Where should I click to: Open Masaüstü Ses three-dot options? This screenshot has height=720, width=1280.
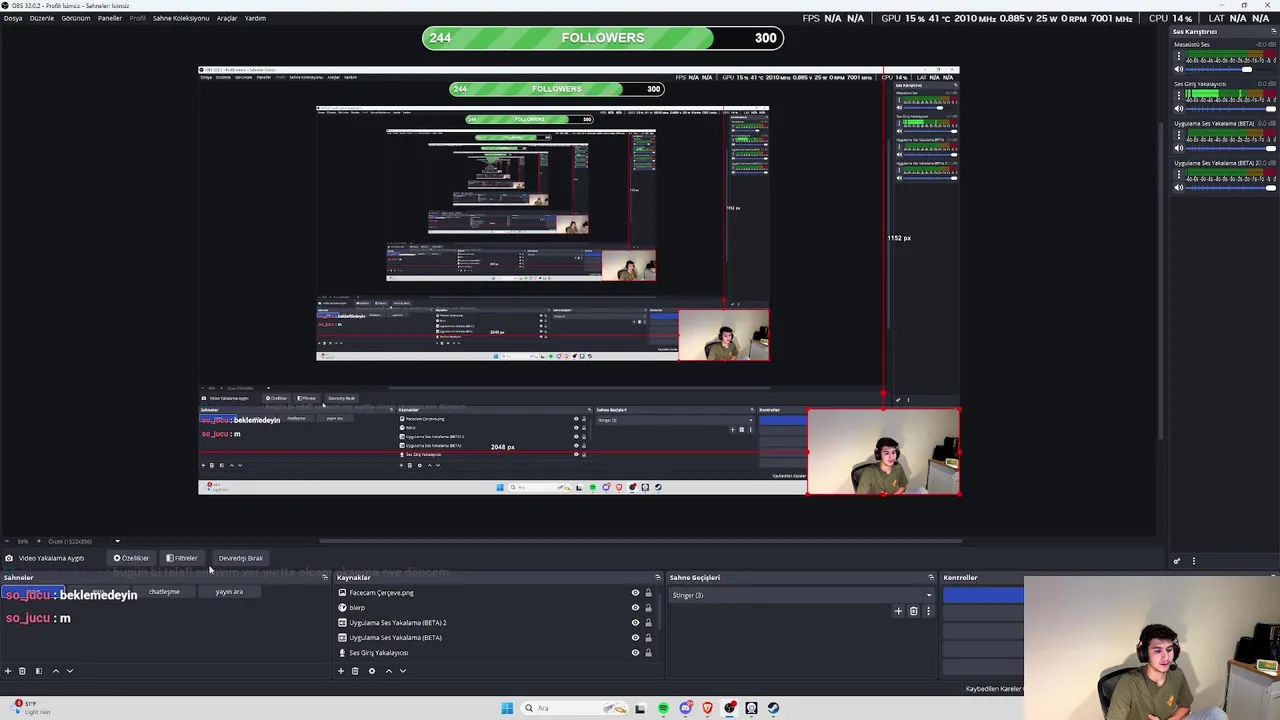coord(1179,56)
